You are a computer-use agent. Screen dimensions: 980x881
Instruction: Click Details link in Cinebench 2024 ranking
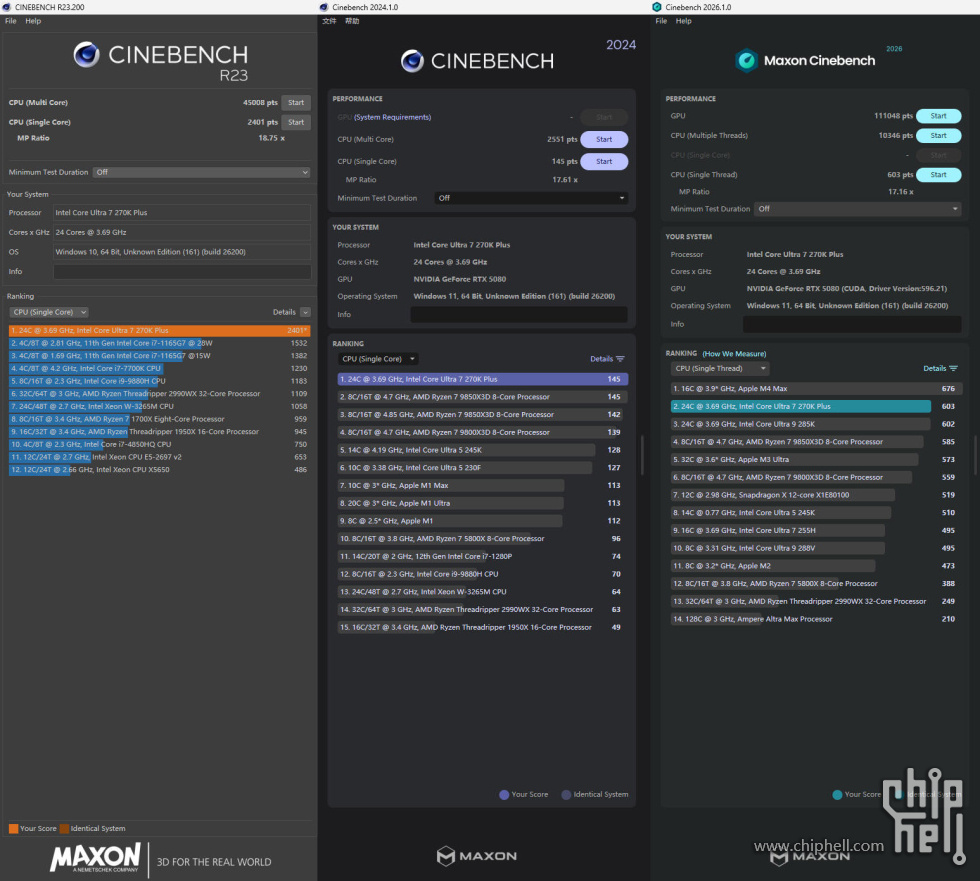click(x=601, y=359)
